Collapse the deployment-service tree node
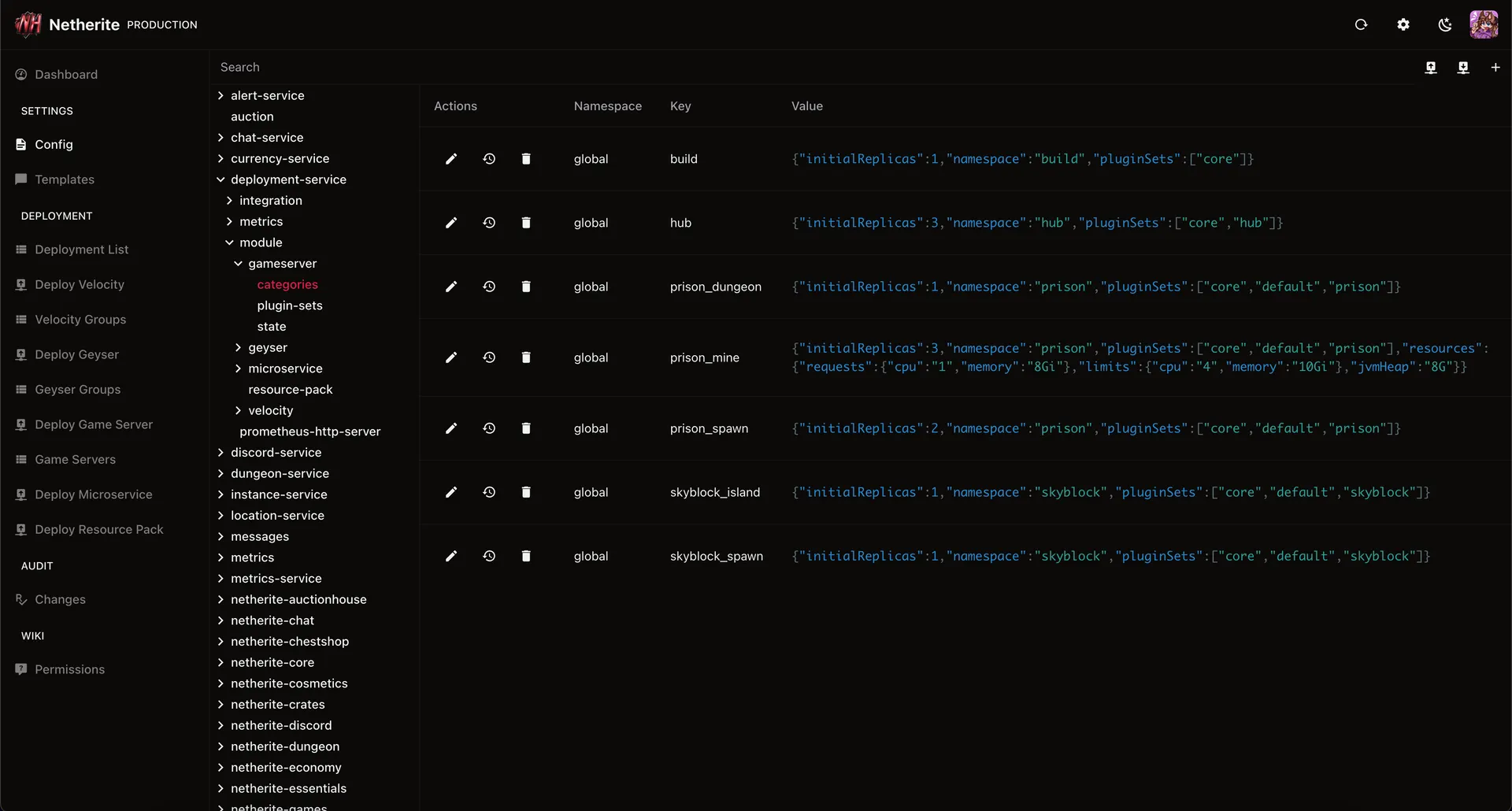The image size is (1512, 811). [x=220, y=180]
